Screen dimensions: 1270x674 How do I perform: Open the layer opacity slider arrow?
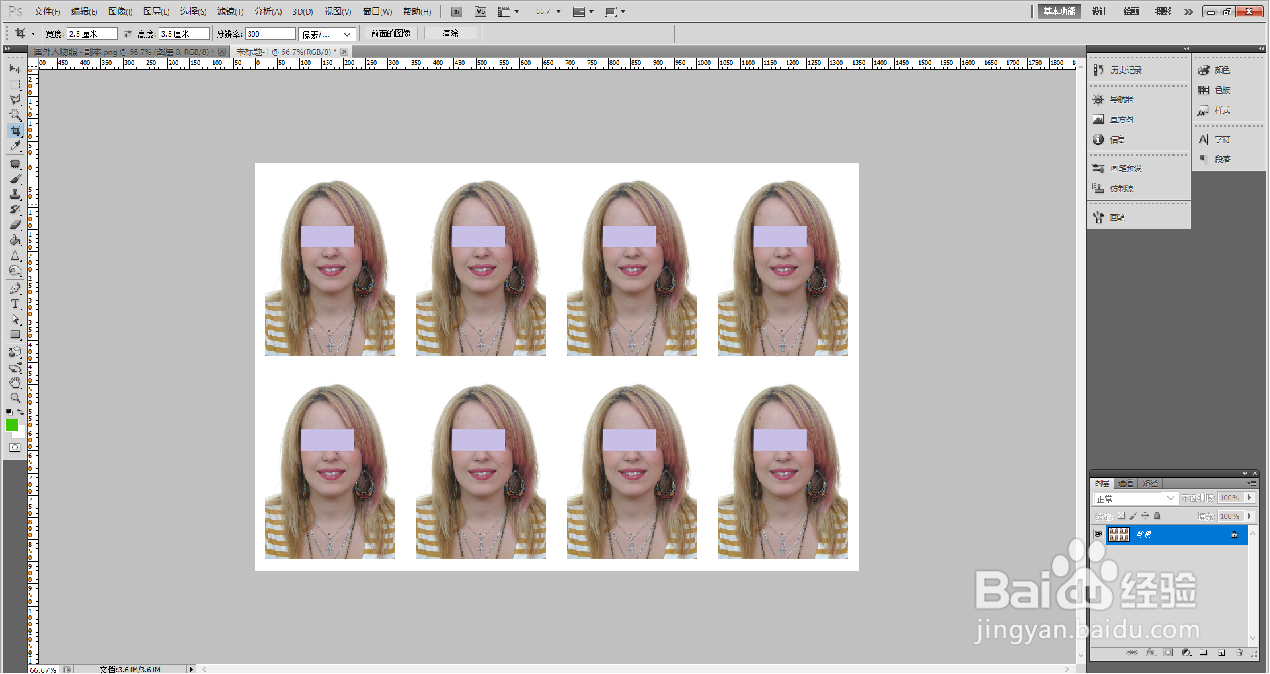(1249, 497)
